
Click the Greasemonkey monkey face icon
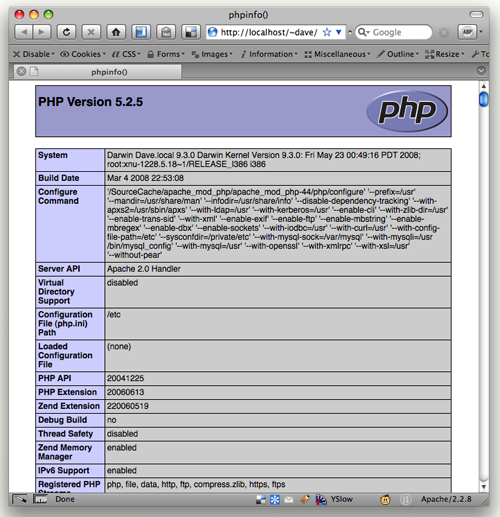386,500
